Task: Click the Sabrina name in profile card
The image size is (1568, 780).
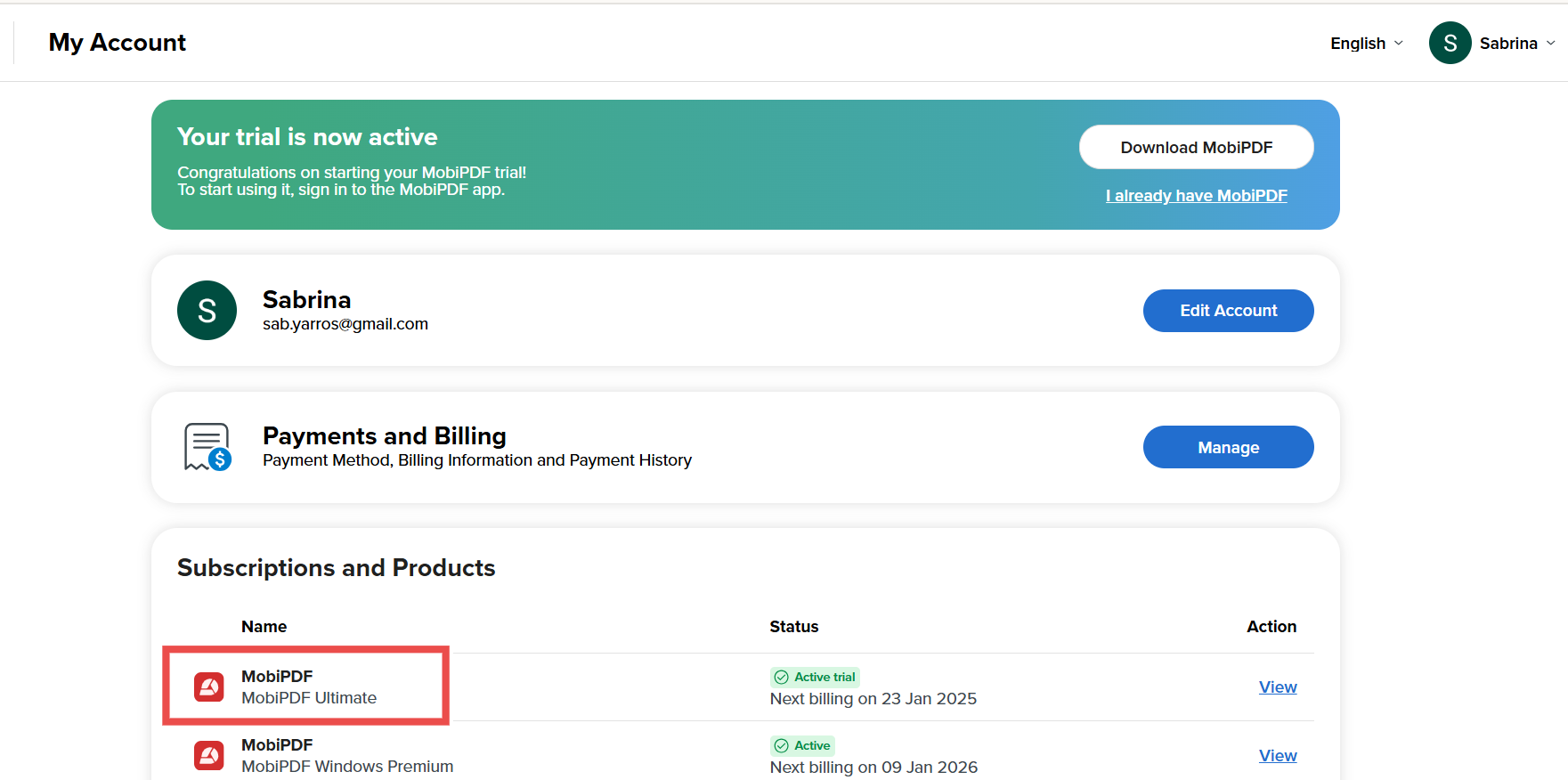Action: [306, 299]
